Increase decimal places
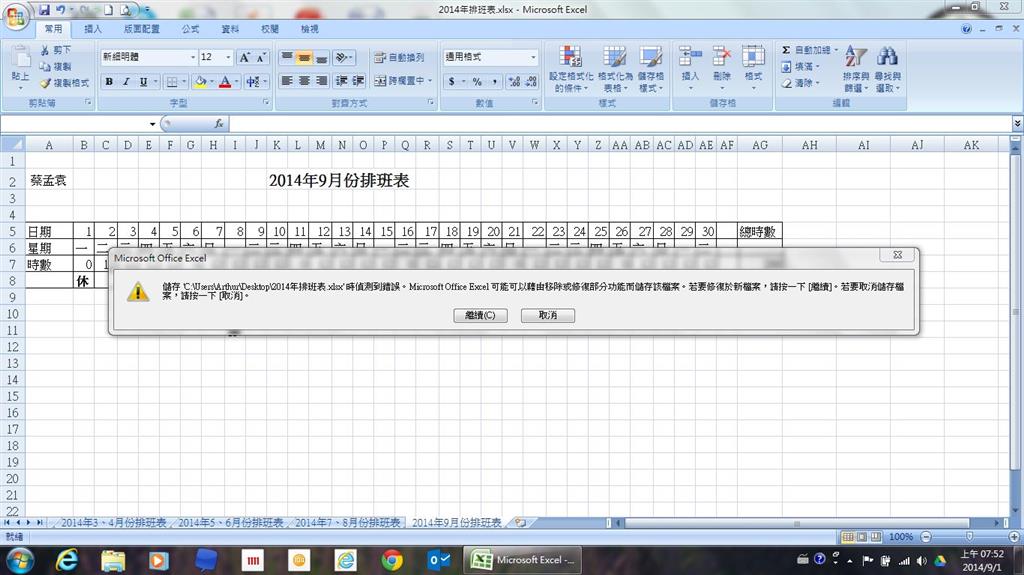The image size is (1024, 575). point(515,82)
